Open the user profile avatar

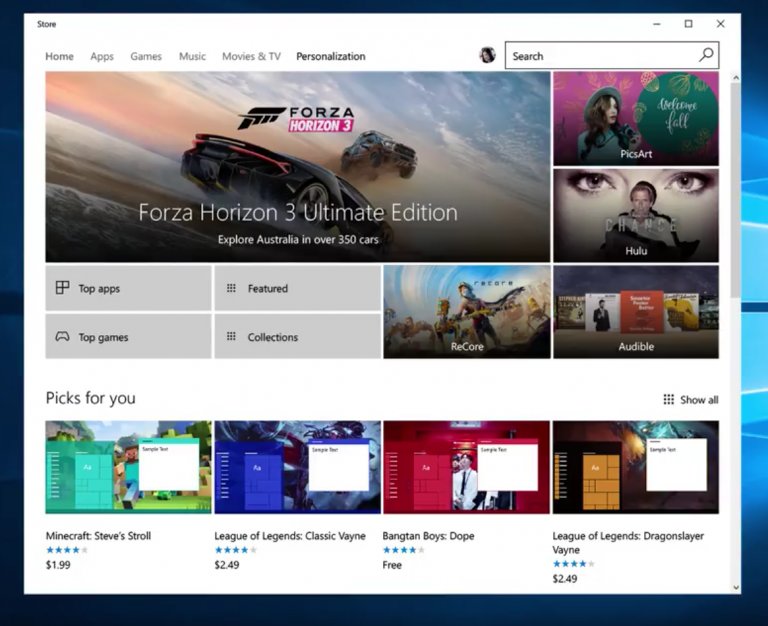pos(487,56)
